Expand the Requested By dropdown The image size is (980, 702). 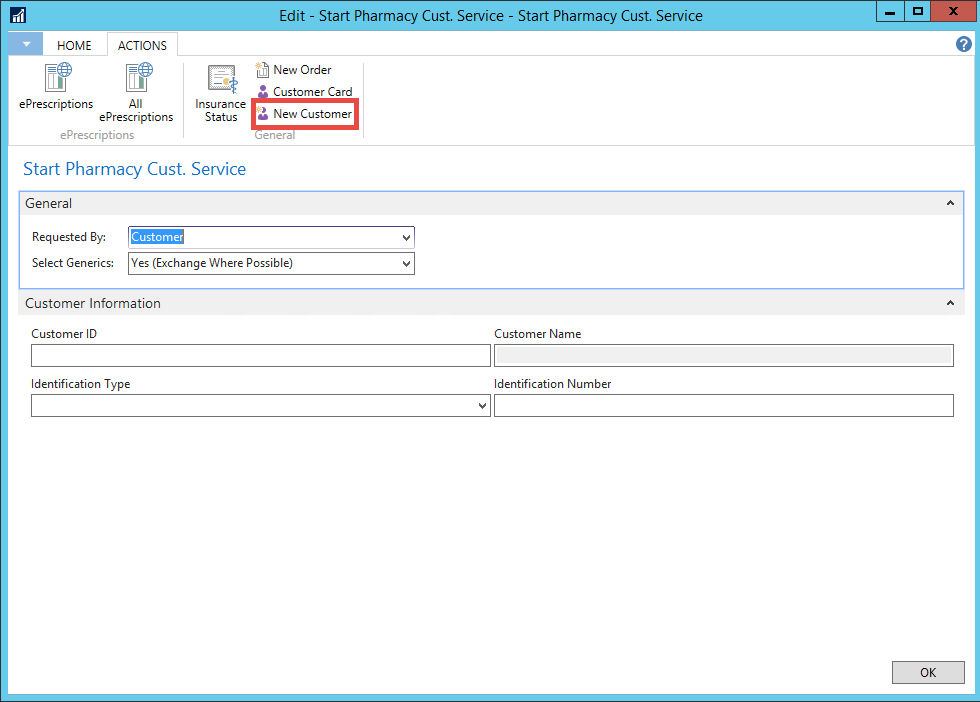coord(405,238)
